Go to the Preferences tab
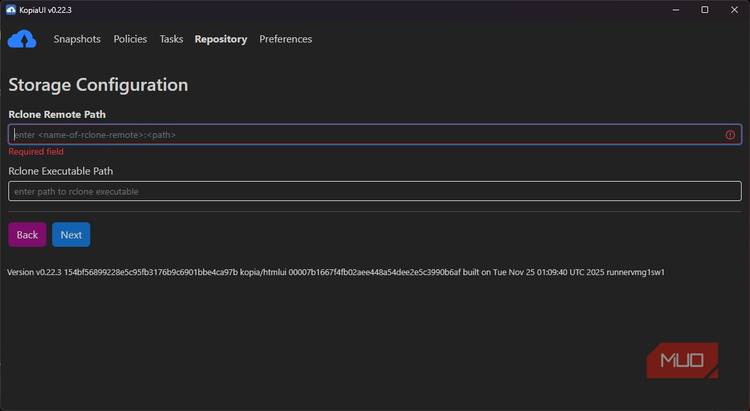The width and height of the screenshot is (750, 411). point(286,39)
